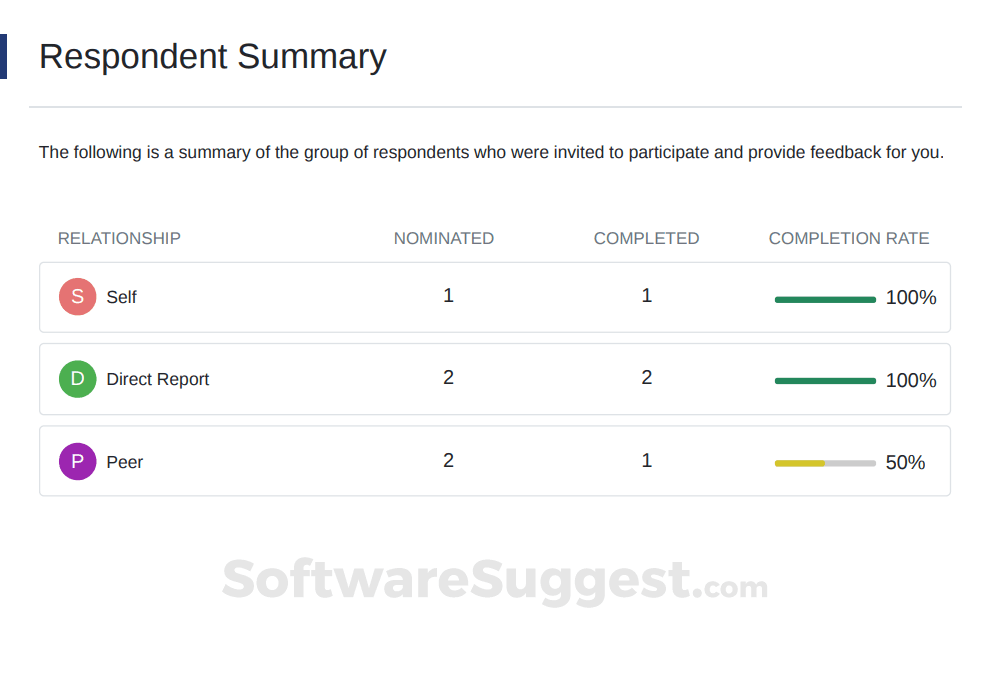Click the Relationship column header
Screen dimensions: 989x677
pyautogui.click(x=119, y=238)
